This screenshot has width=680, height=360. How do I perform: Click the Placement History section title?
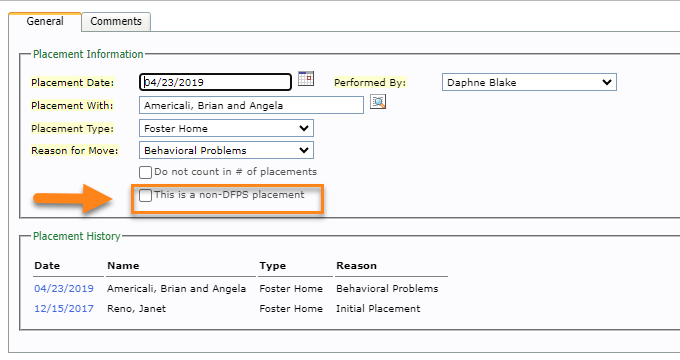click(77, 236)
